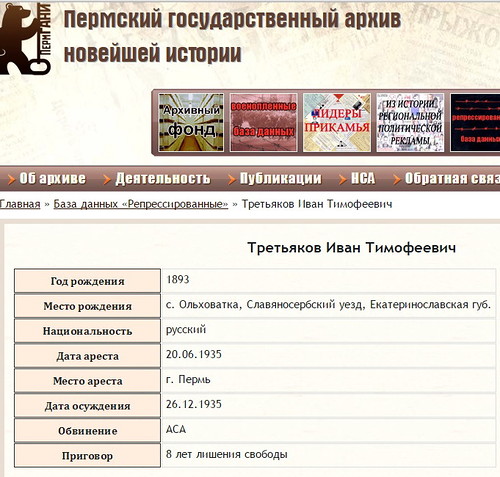Open the Обратная связь menu item
This screenshot has width=500, height=477.
pyautogui.click(x=452, y=179)
